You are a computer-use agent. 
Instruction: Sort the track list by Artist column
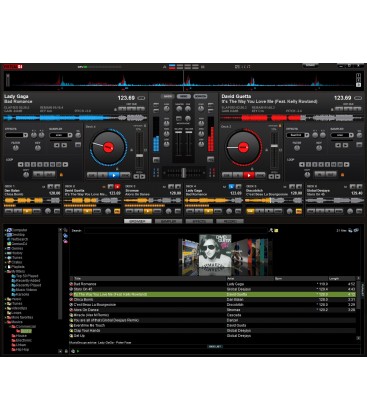pyautogui.click(x=250, y=279)
